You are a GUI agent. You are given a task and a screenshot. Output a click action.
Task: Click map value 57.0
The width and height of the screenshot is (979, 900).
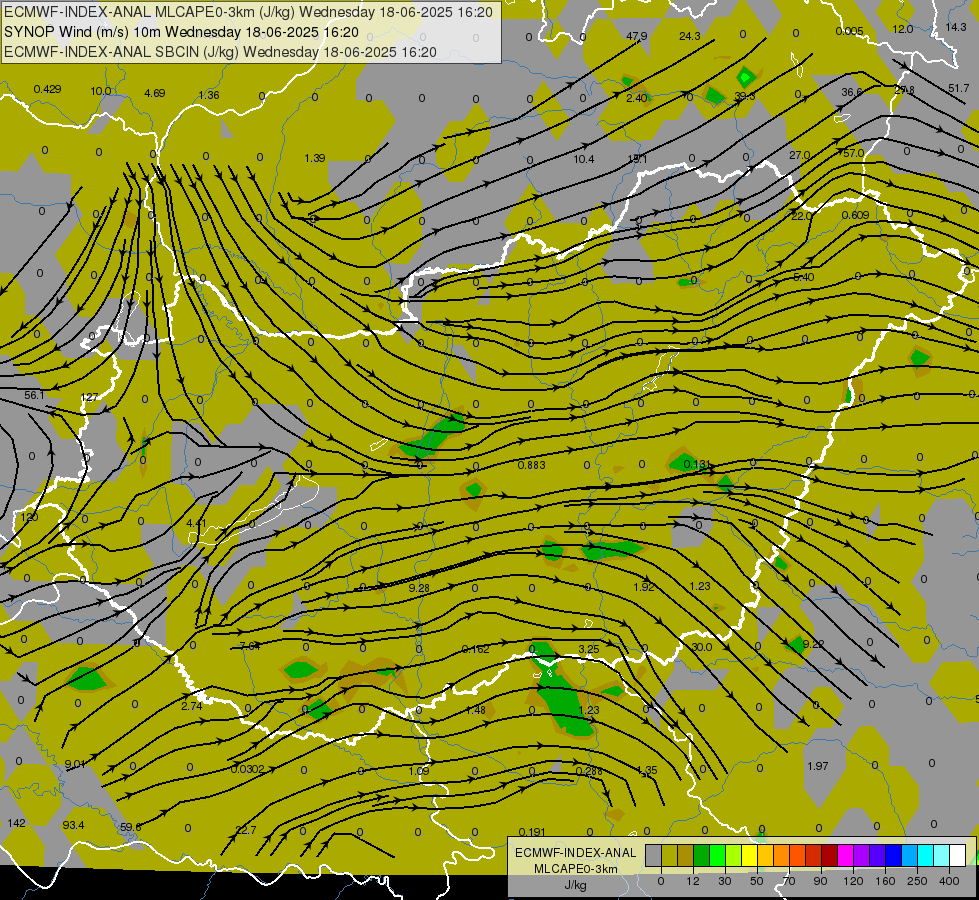click(854, 154)
